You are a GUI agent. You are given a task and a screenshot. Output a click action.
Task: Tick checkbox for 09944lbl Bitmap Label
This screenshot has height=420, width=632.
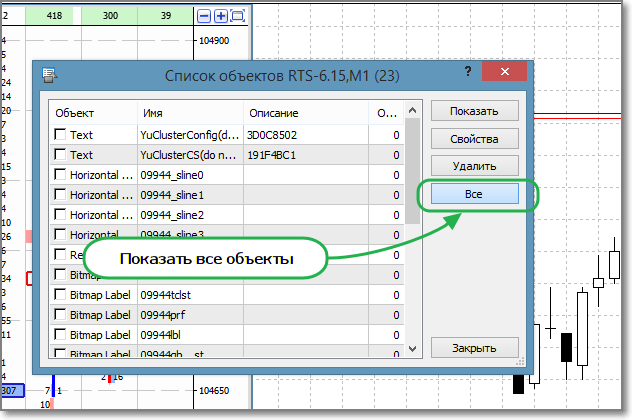pyautogui.click(x=60, y=334)
